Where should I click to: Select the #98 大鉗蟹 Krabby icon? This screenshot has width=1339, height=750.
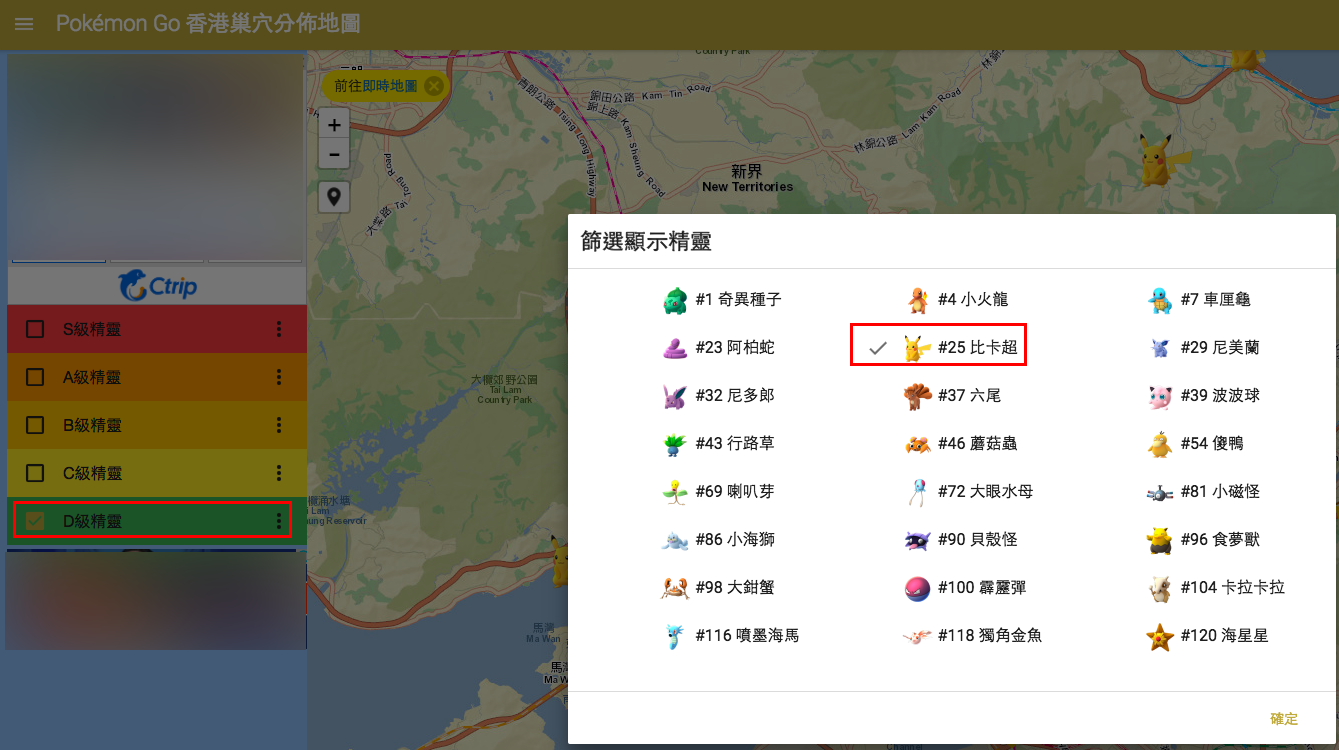pos(676,588)
